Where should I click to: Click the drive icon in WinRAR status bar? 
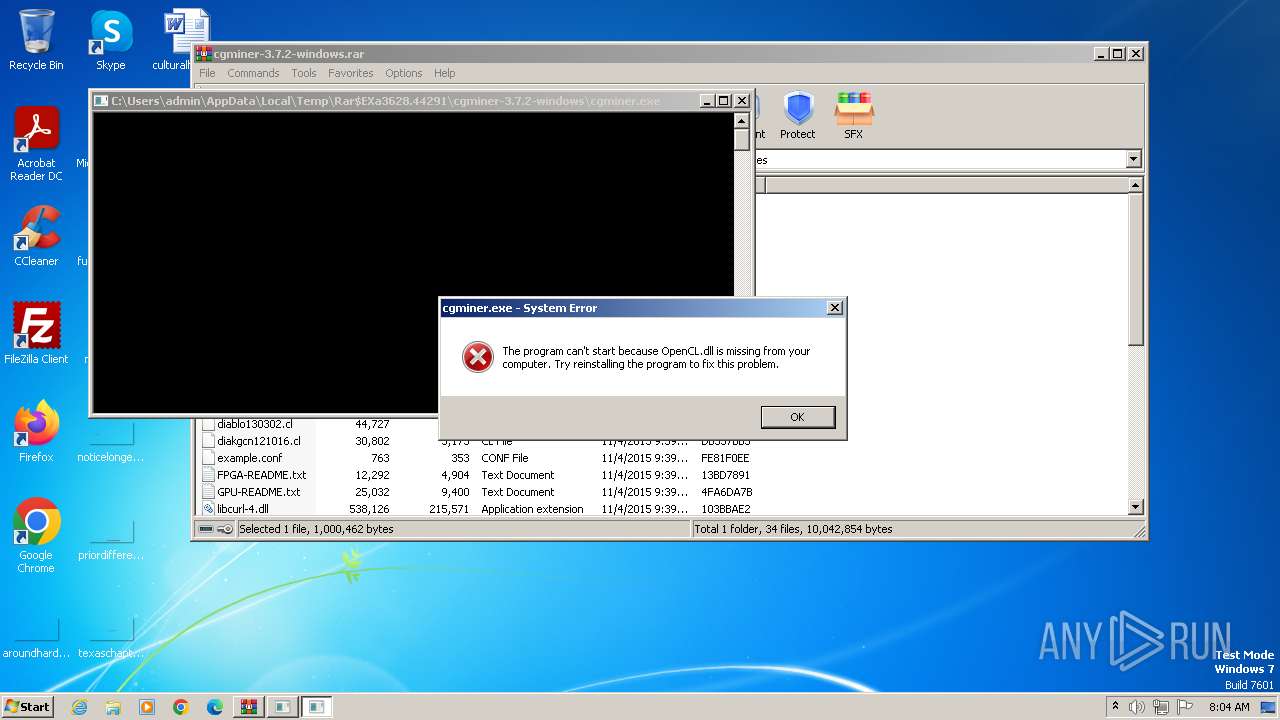coord(206,529)
